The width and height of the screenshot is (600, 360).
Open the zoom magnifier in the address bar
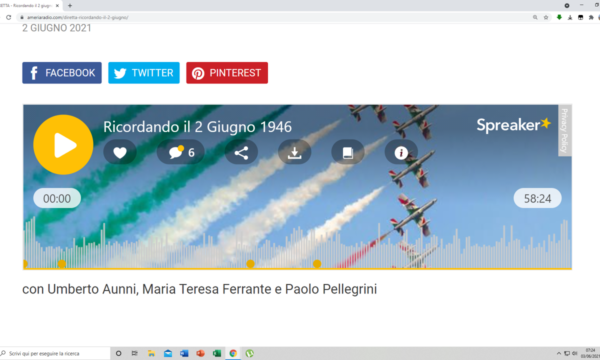click(x=535, y=17)
